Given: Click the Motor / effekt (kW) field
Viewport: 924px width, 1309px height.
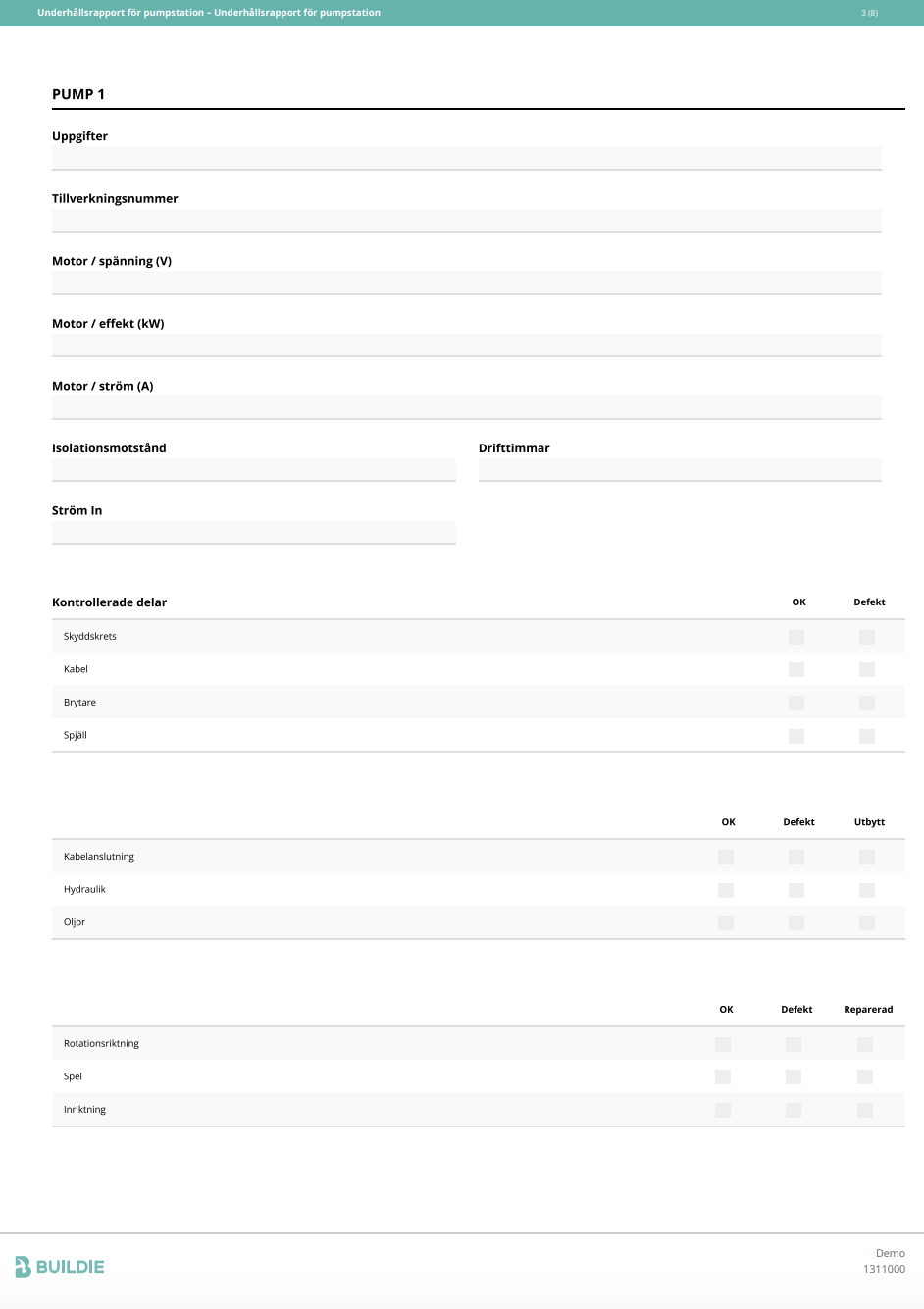Looking at the screenshot, I should (467, 345).
